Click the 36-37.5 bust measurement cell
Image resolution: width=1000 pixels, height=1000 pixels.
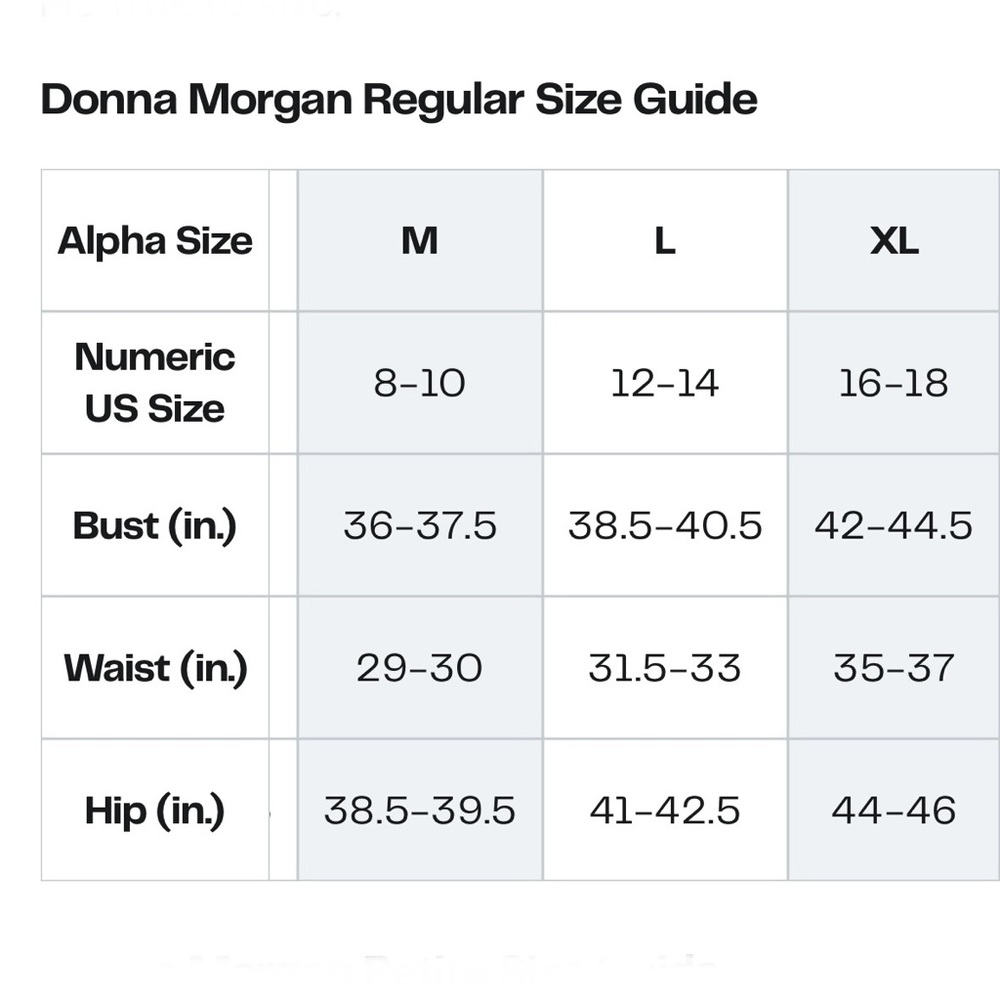[420, 526]
